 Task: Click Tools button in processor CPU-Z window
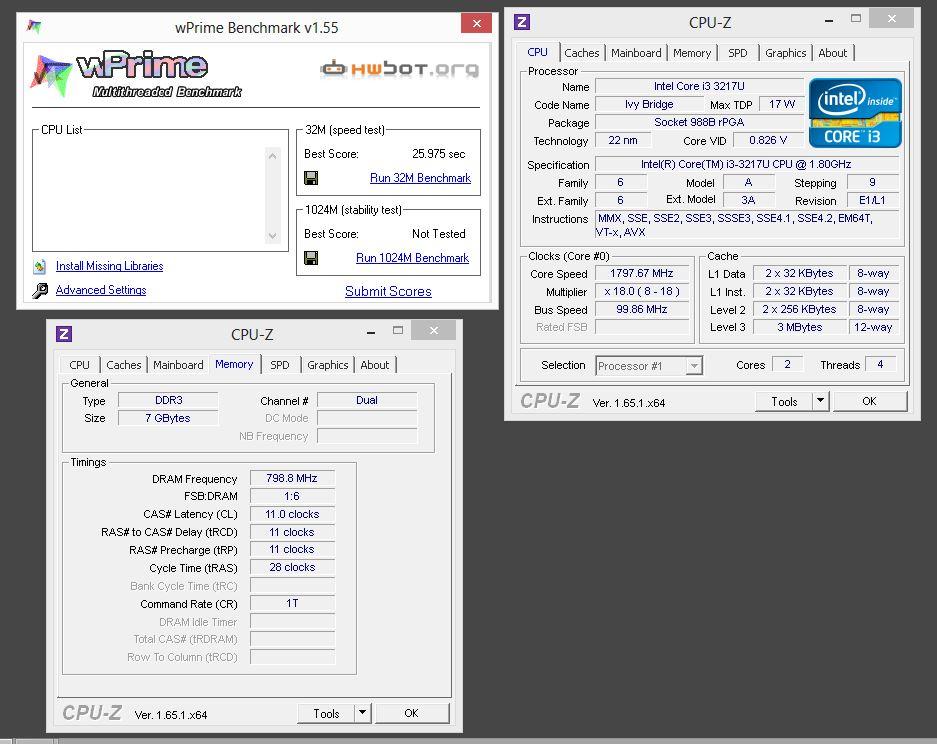click(x=784, y=402)
